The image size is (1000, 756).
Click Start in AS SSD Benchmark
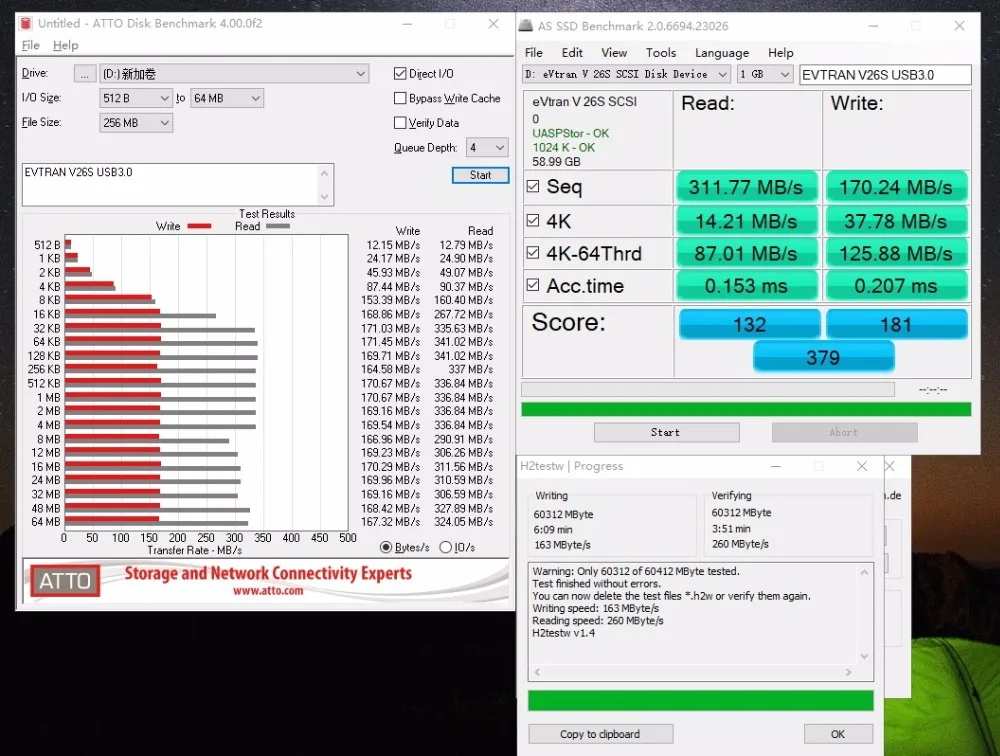666,432
